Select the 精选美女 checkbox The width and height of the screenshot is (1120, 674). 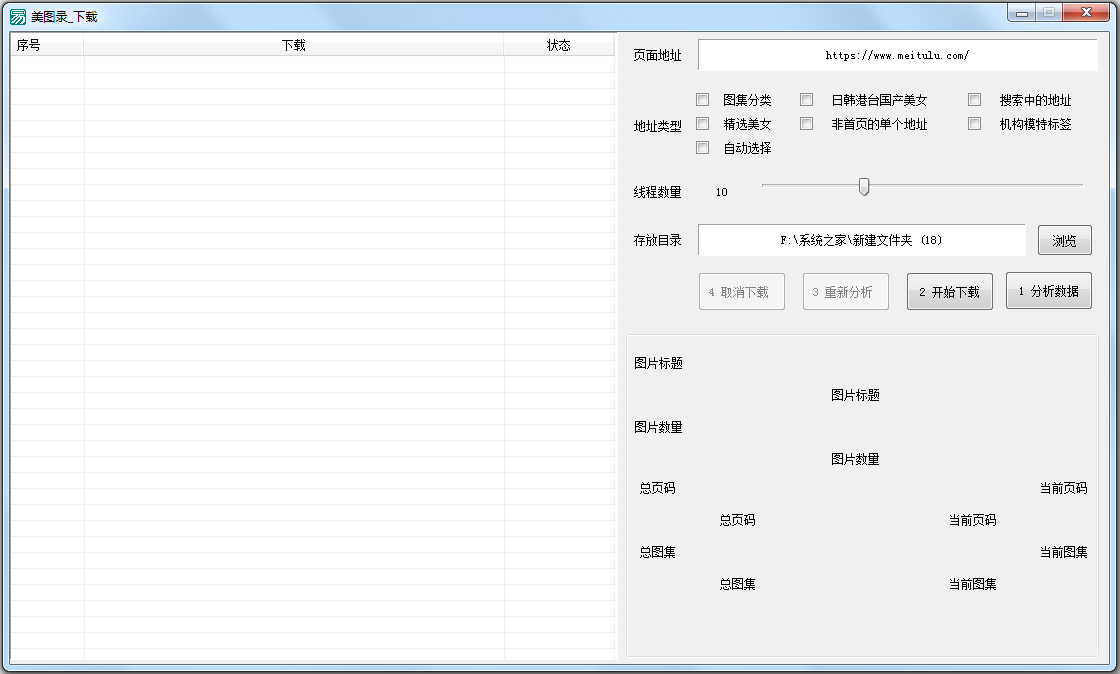click(703, 124)
